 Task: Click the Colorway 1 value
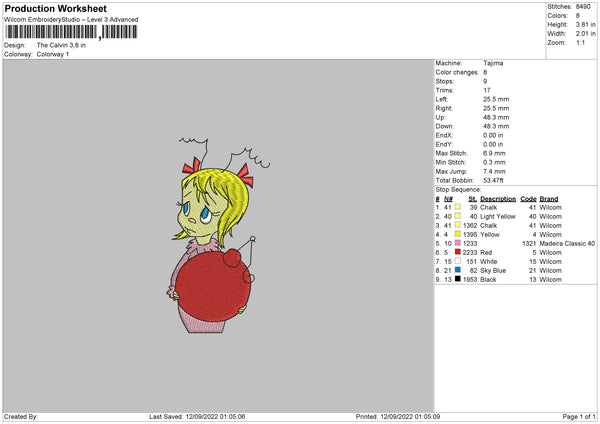tap(53, 54)
